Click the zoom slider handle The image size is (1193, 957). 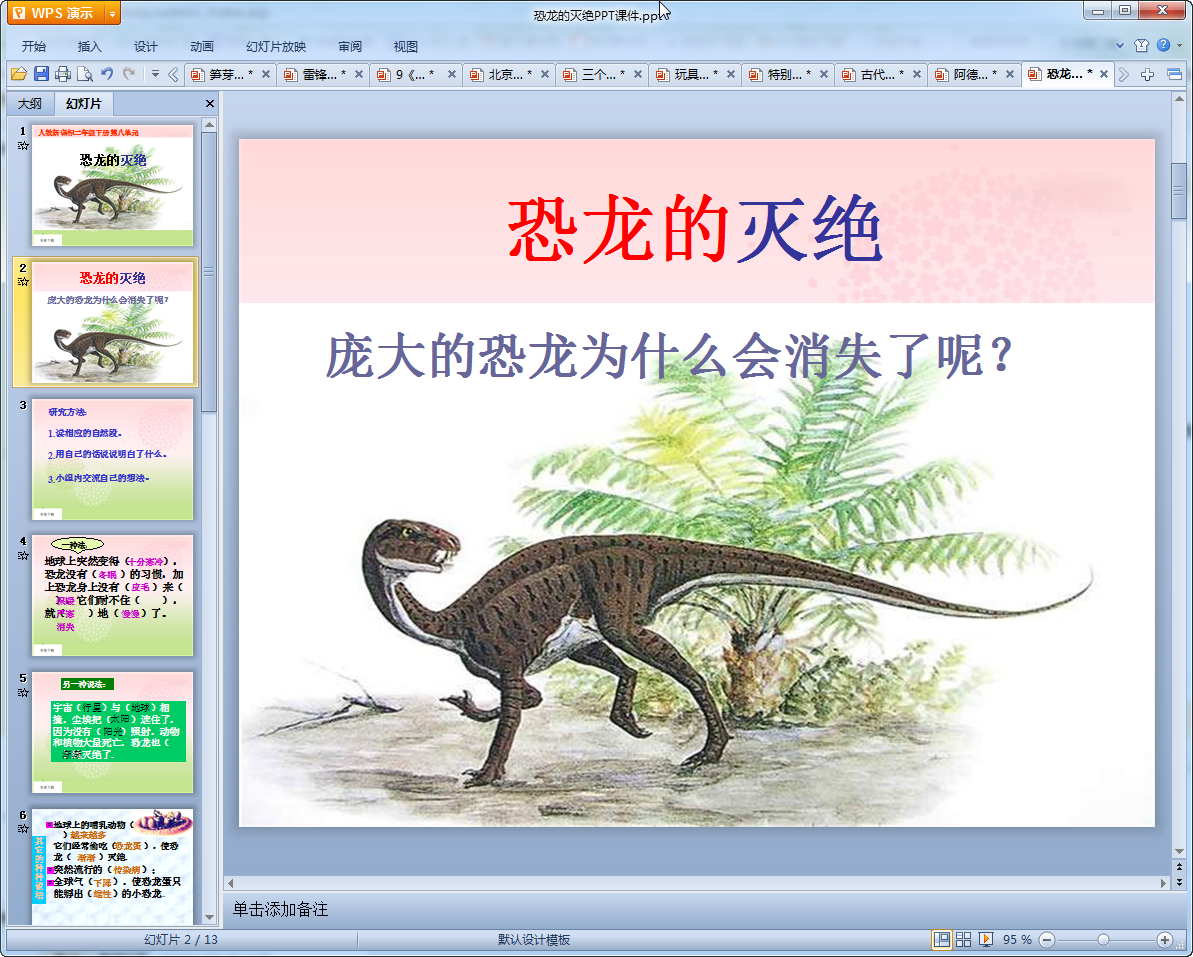[x=1103, y=940]
